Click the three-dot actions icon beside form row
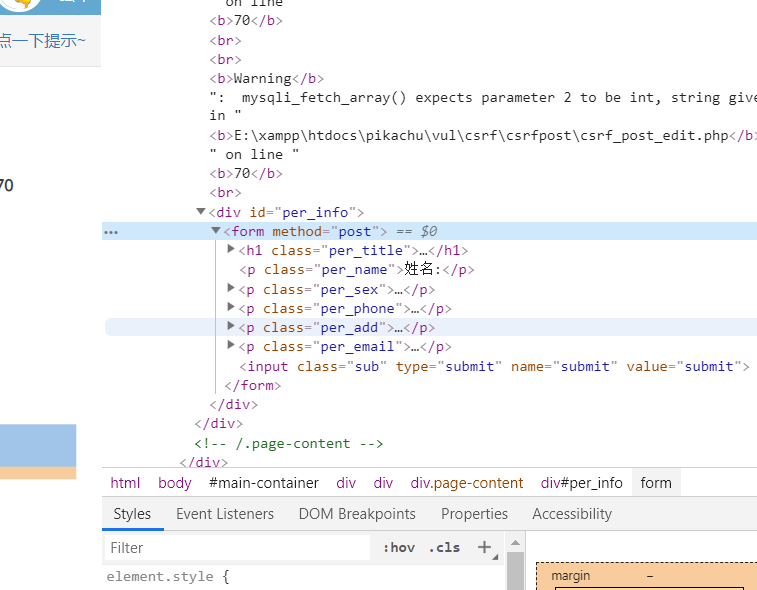Viewport: 757px width, 590px height. (x=111, y=232)
